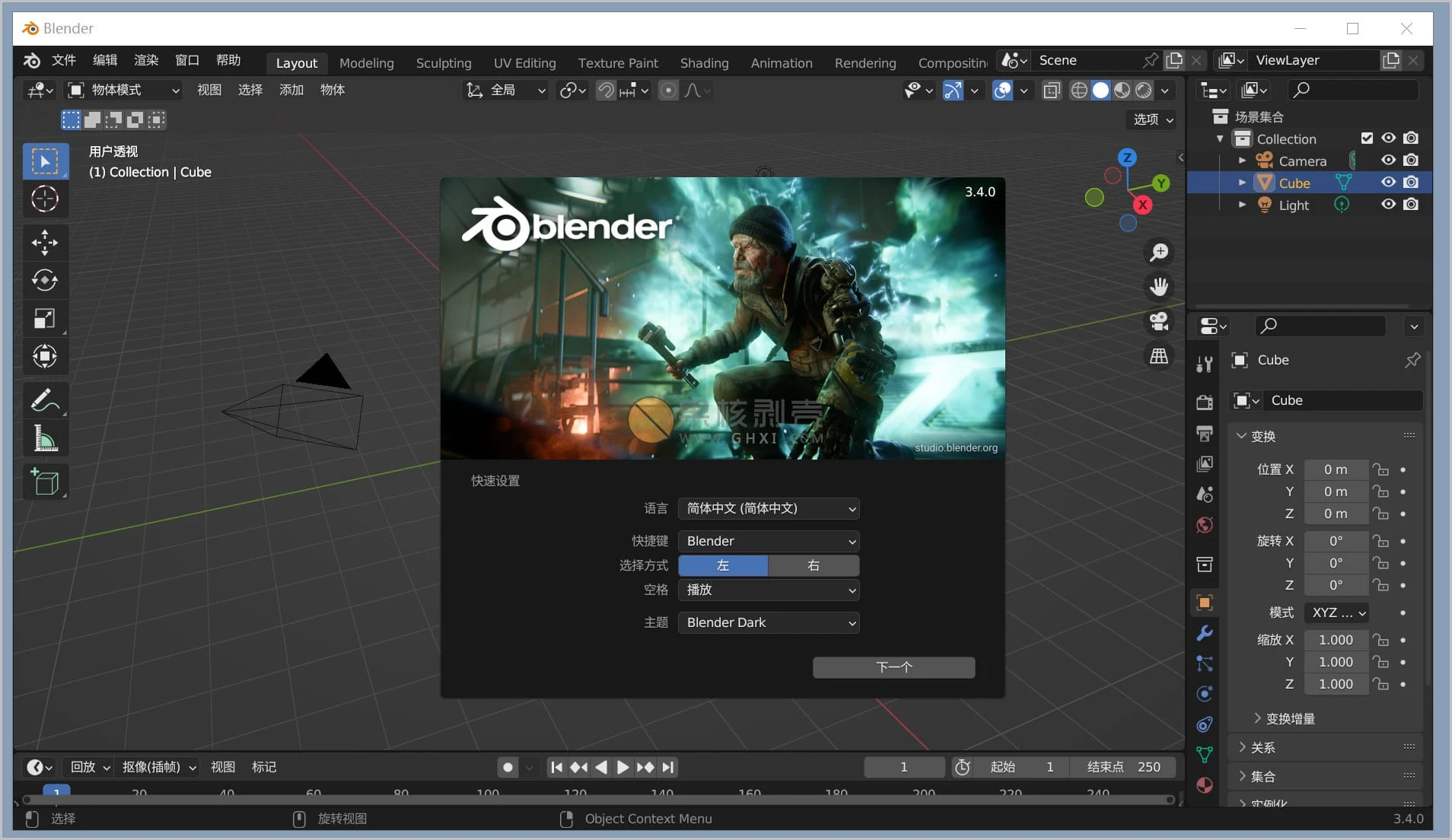Select the Scale tool
1452x840 pixels.
[x=46, y=319]
